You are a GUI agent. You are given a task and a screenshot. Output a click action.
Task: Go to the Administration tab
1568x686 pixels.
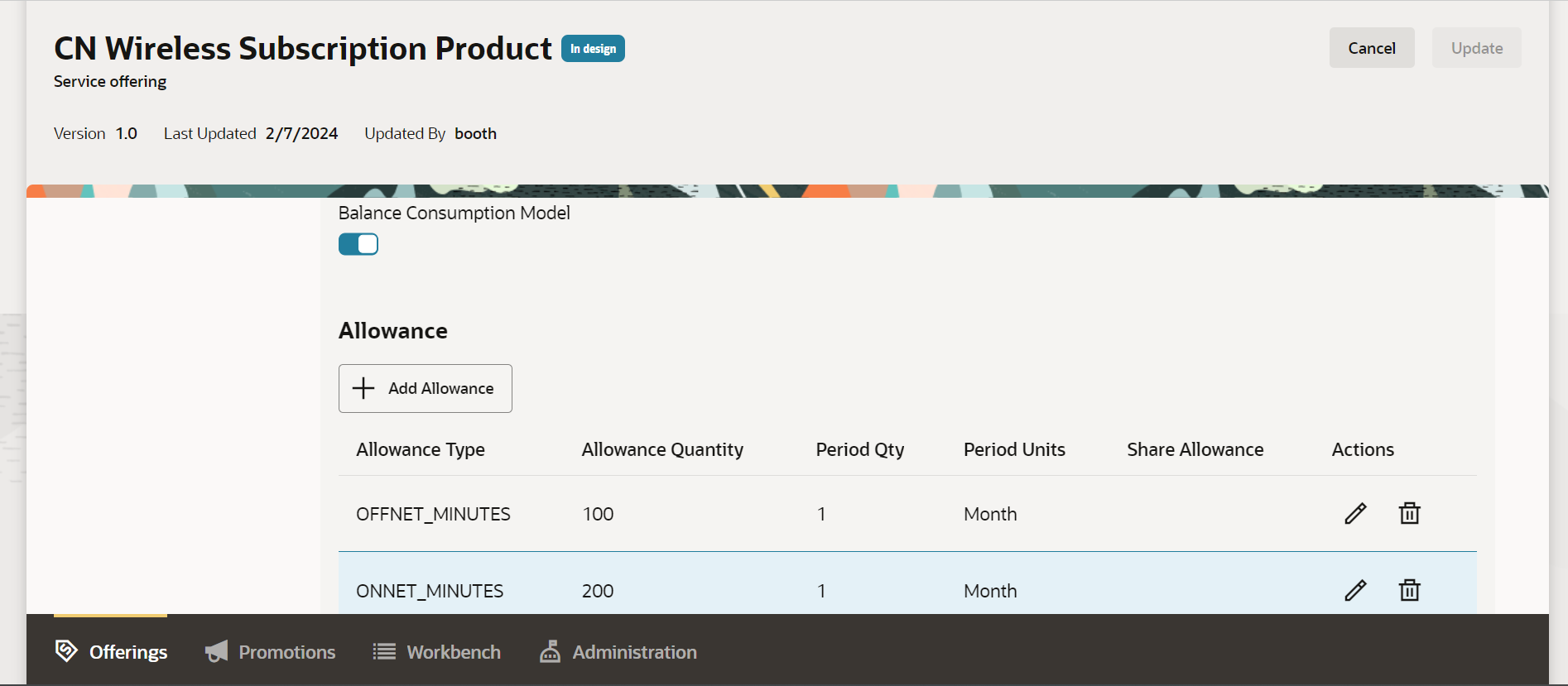634,652
